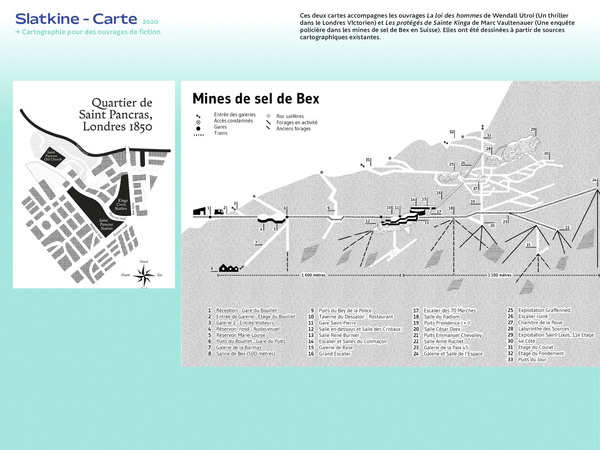Click legend entry 'Escalier des 70 Marches'
Viewport: 600px width, 450px height.
point(450,310)
